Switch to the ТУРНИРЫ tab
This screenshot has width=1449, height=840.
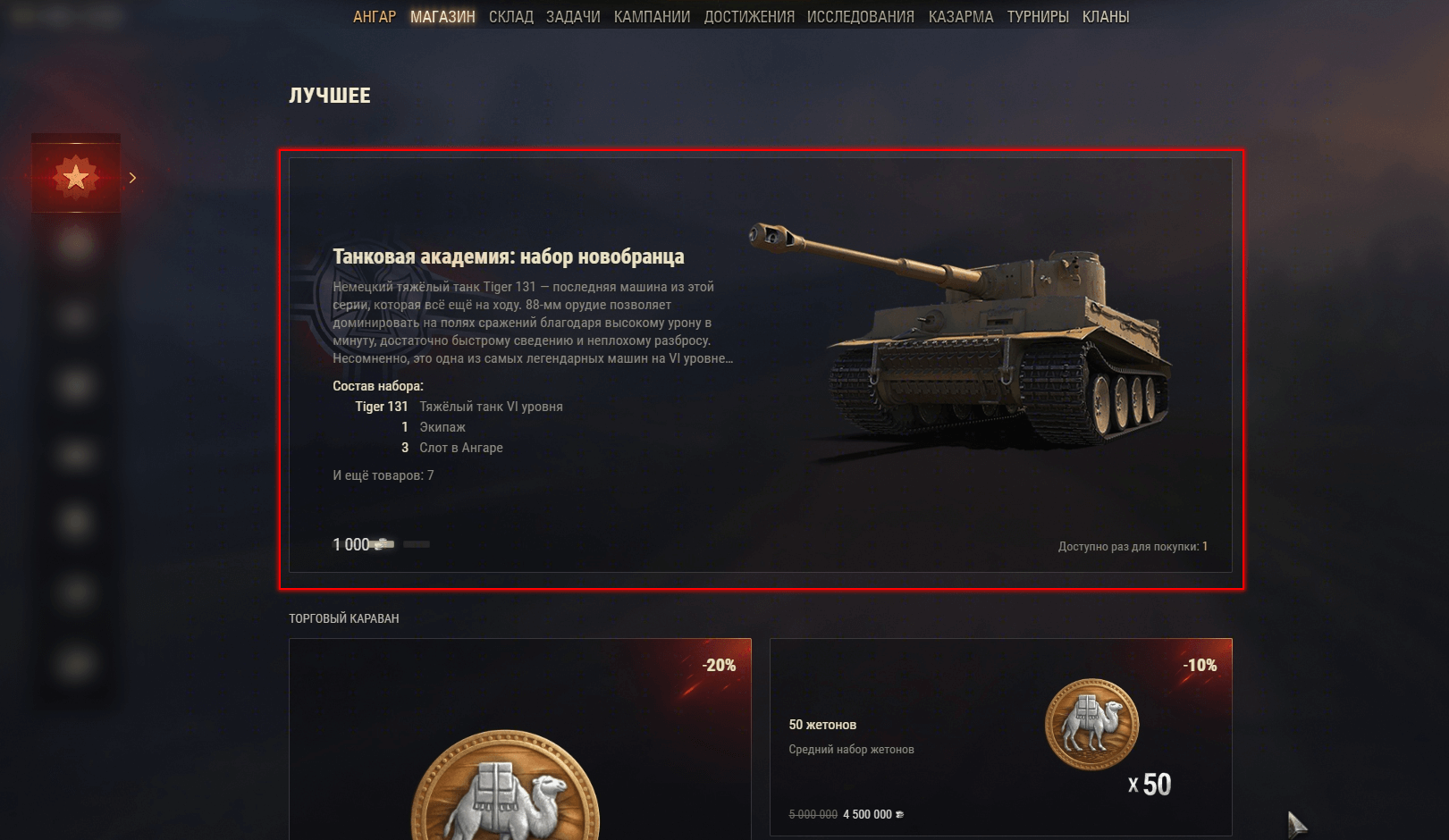tap(1038, 17)
